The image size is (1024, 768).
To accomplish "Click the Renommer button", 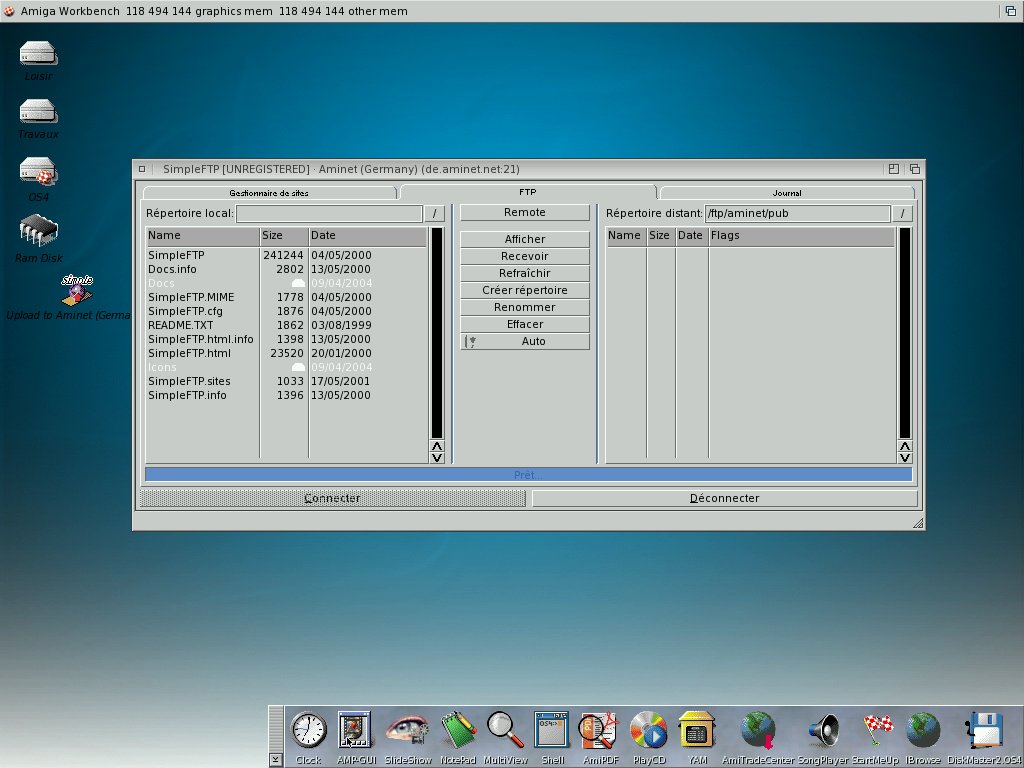I will coord(525,307).
